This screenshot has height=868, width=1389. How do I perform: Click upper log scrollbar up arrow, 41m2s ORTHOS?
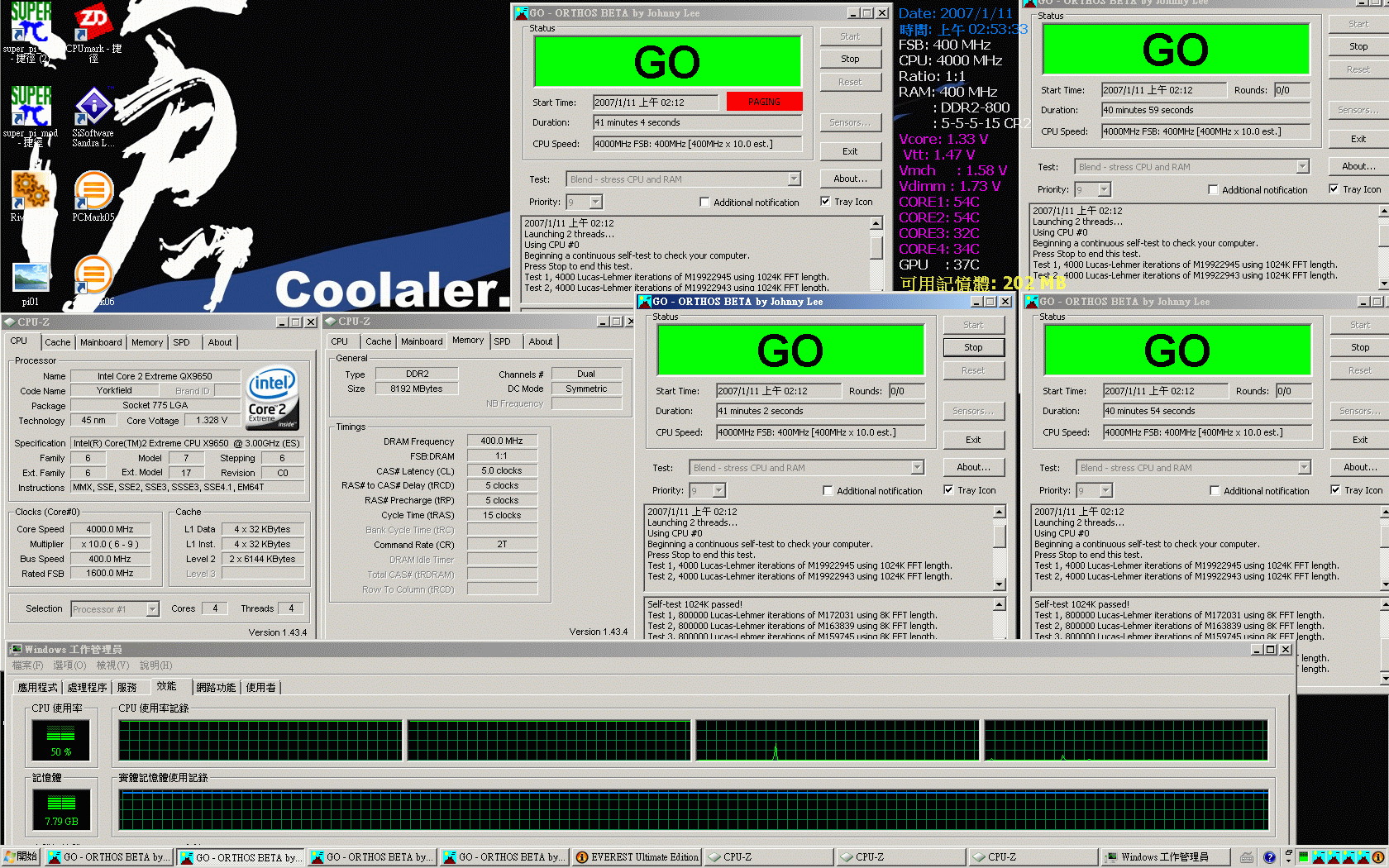coord(1000,513)
